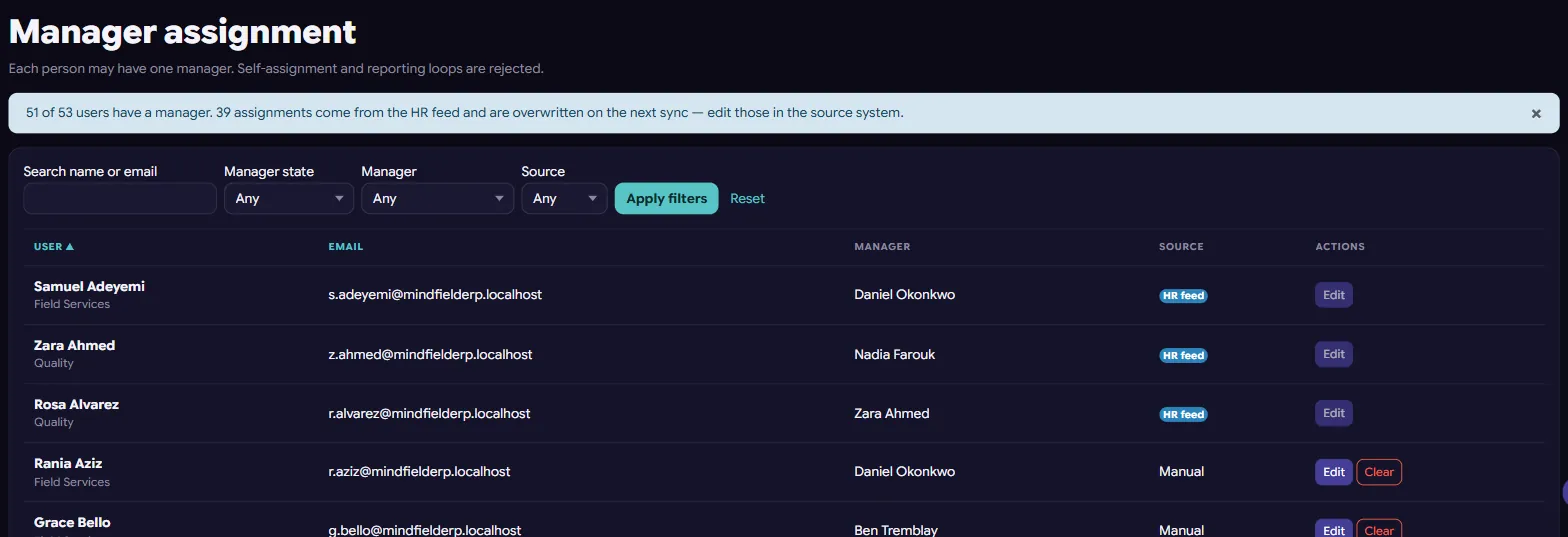Select the name Rania Aziz

point(68,463)
